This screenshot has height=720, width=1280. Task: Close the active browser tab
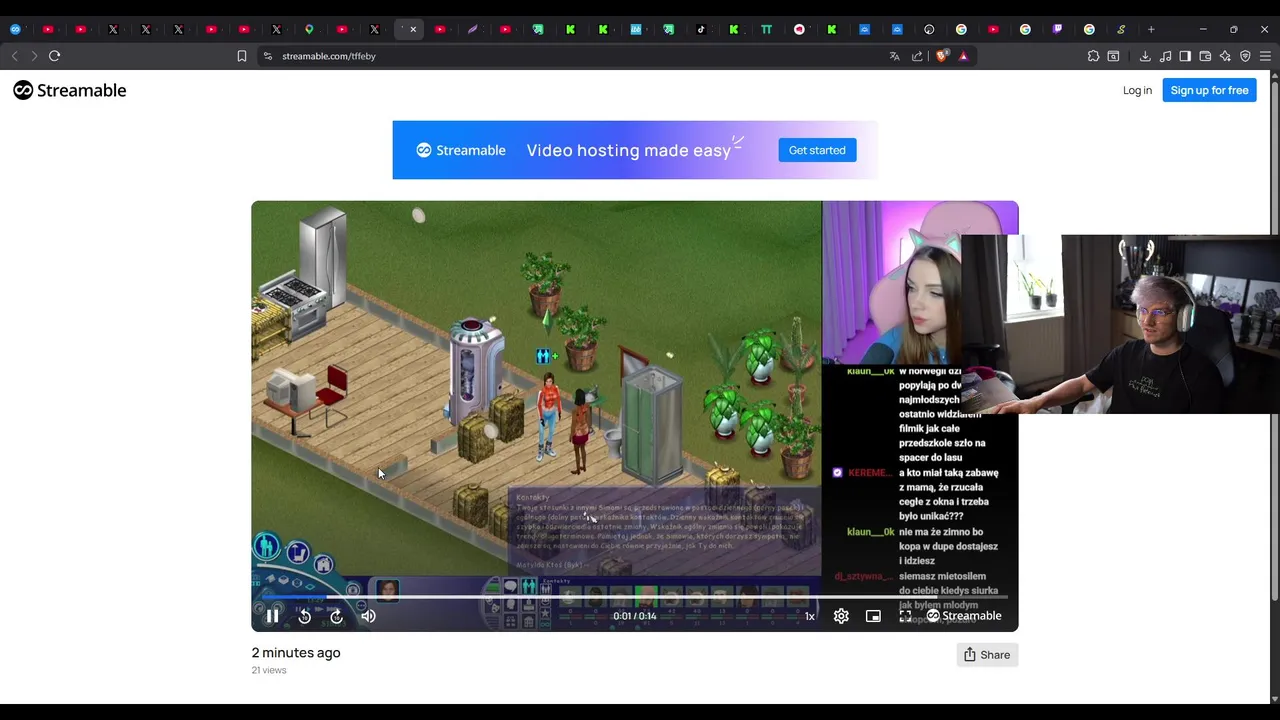(x=413, y=29)
